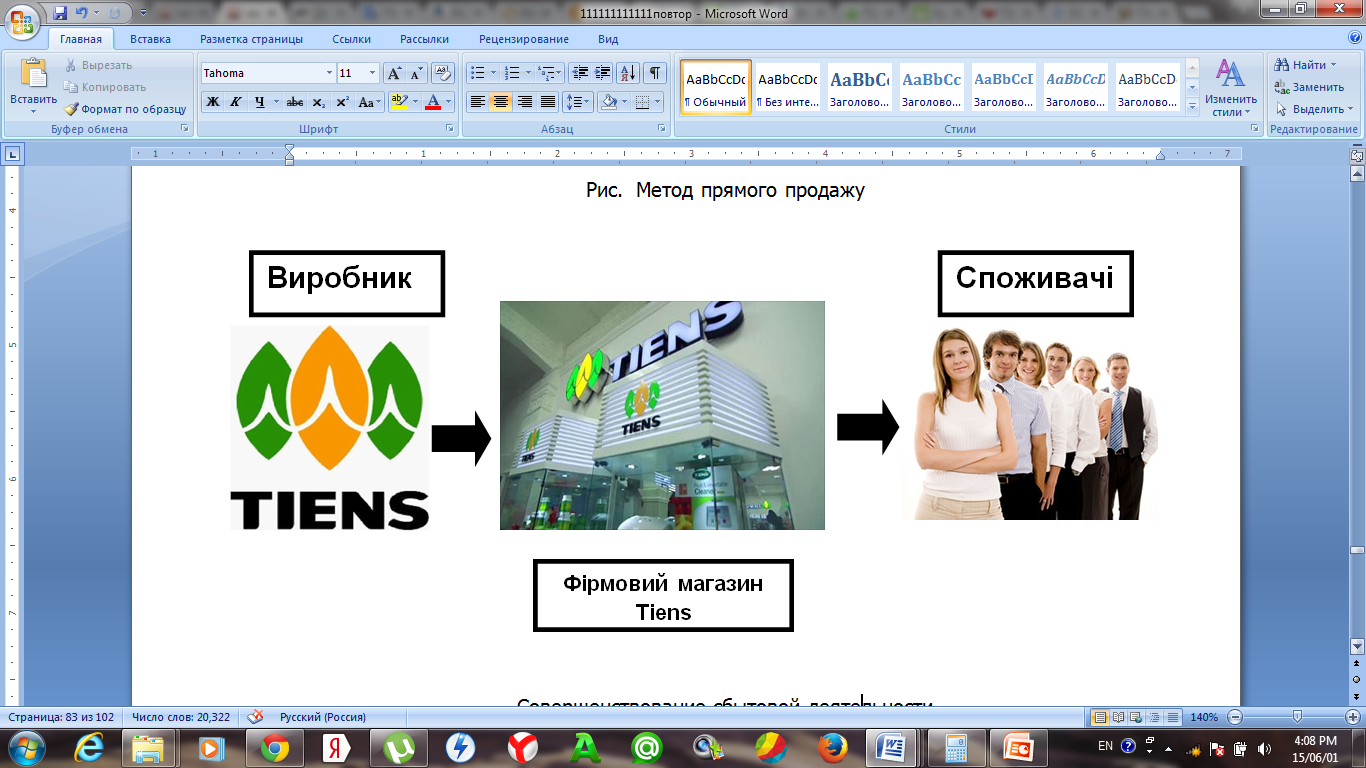Image resolution: width=1366 pixels, height=768 pixels.
Task: Open Firefox from taskbar
Action: tap(833, 747)
